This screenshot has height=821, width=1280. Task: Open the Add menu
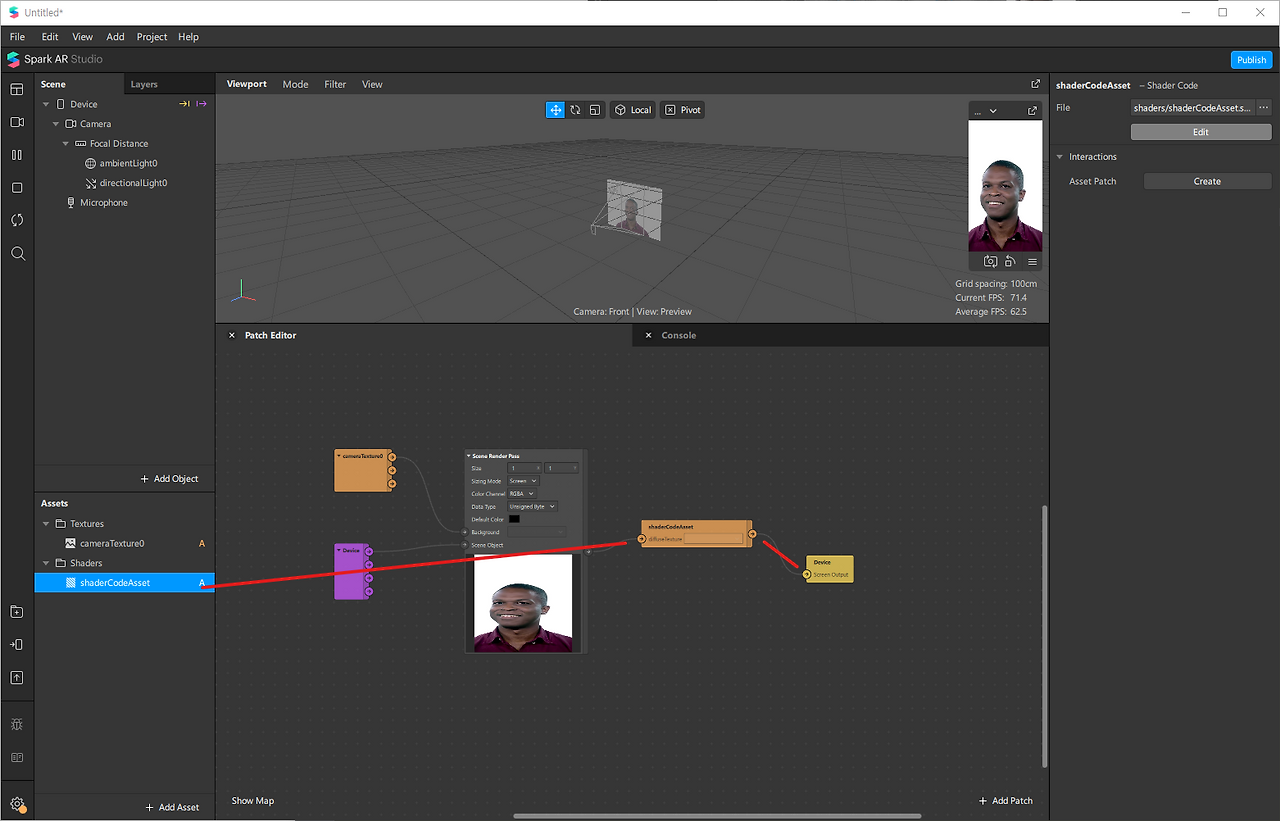point(116,37)
